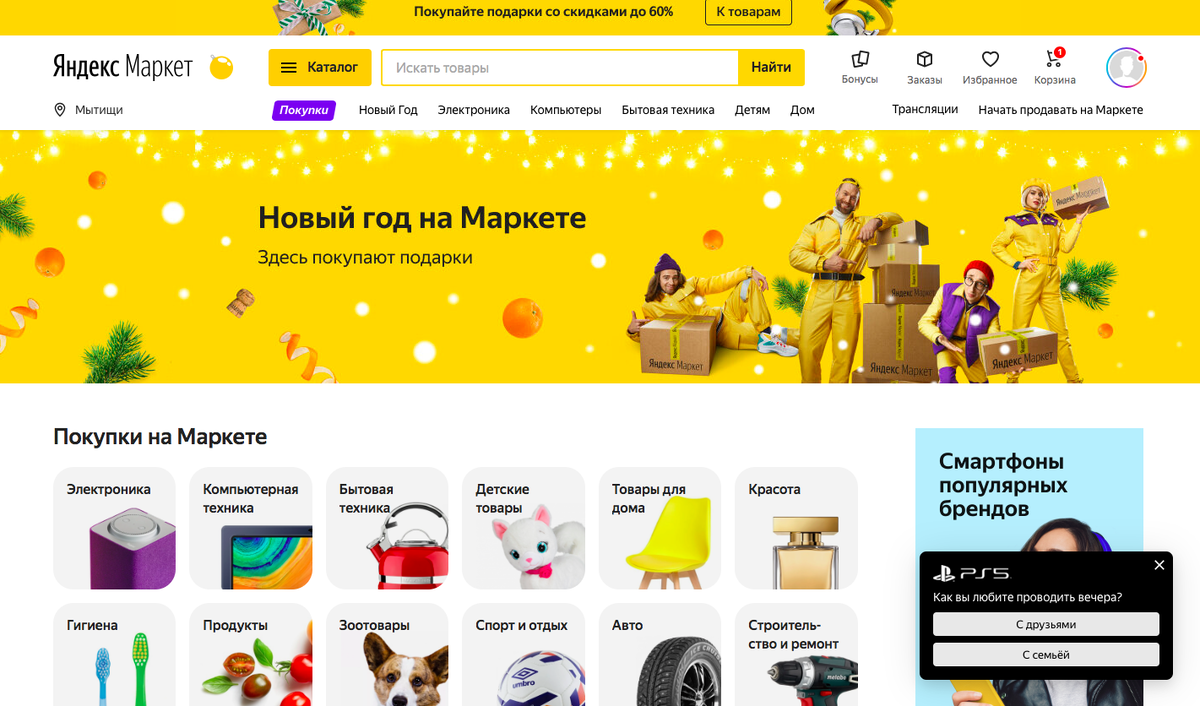Click the yellow ball icon beside logo

[221, 67]
